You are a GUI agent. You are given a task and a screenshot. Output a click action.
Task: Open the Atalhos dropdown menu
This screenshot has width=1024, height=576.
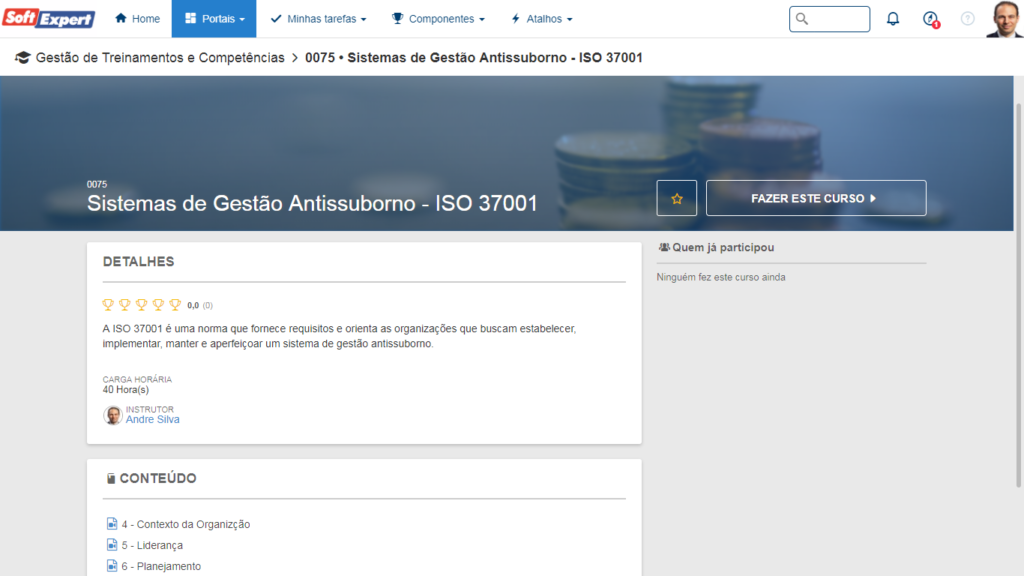coord(542,19)
